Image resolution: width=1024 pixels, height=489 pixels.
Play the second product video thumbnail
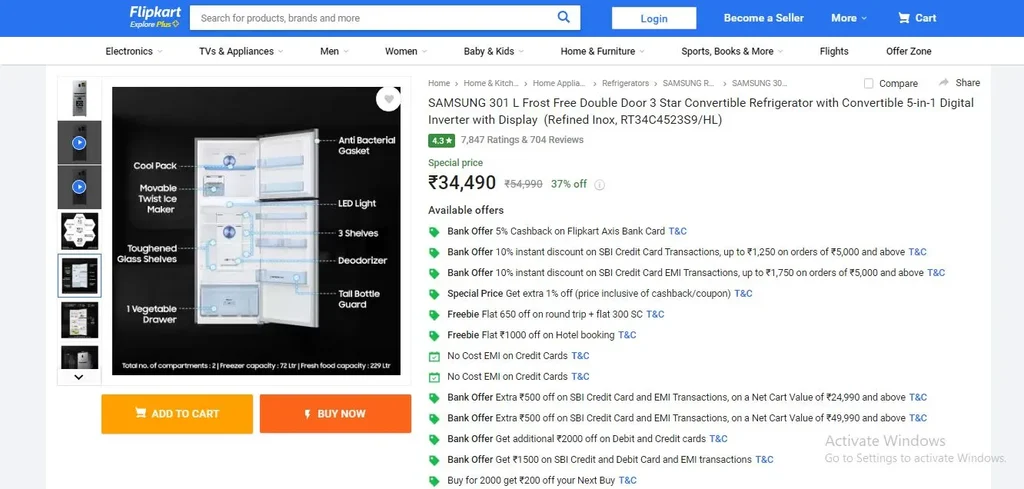(79, 187)
